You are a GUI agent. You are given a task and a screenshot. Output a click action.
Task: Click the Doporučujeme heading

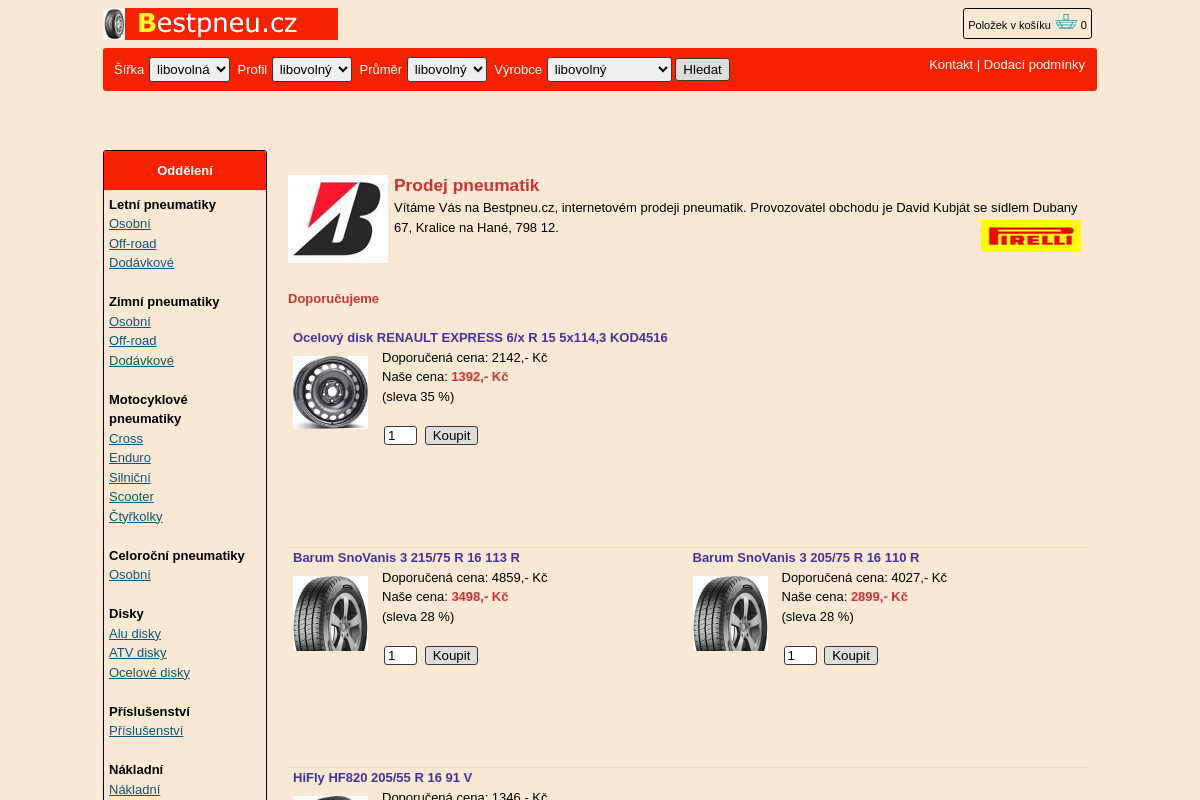coord(333,299)
